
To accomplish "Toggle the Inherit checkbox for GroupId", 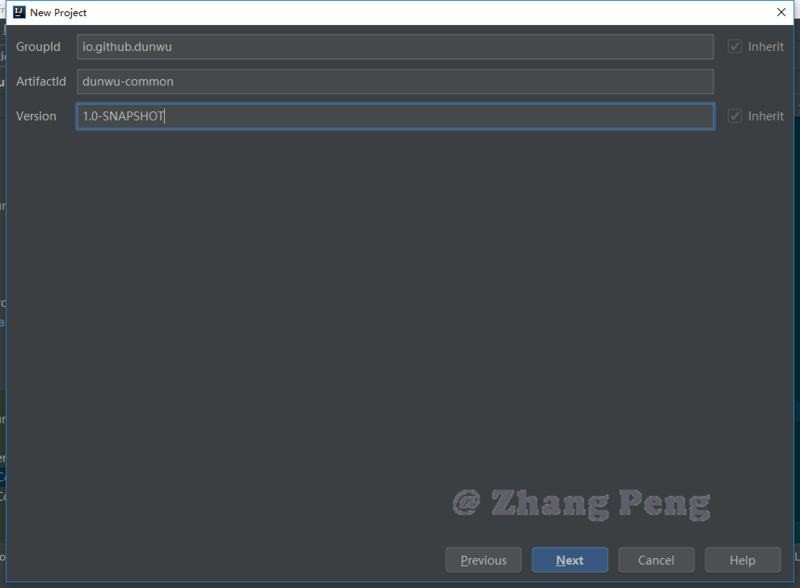I will click(735, 47).
